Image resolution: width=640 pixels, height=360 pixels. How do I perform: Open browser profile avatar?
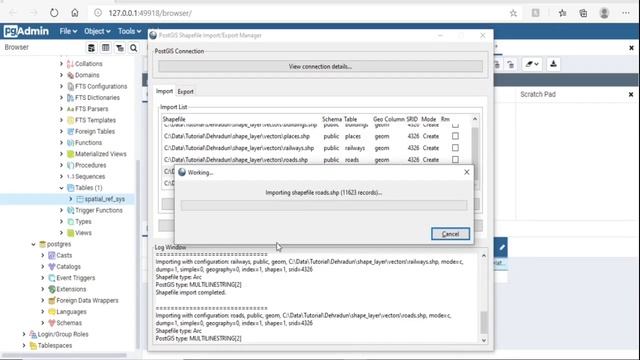coord(604,13)
